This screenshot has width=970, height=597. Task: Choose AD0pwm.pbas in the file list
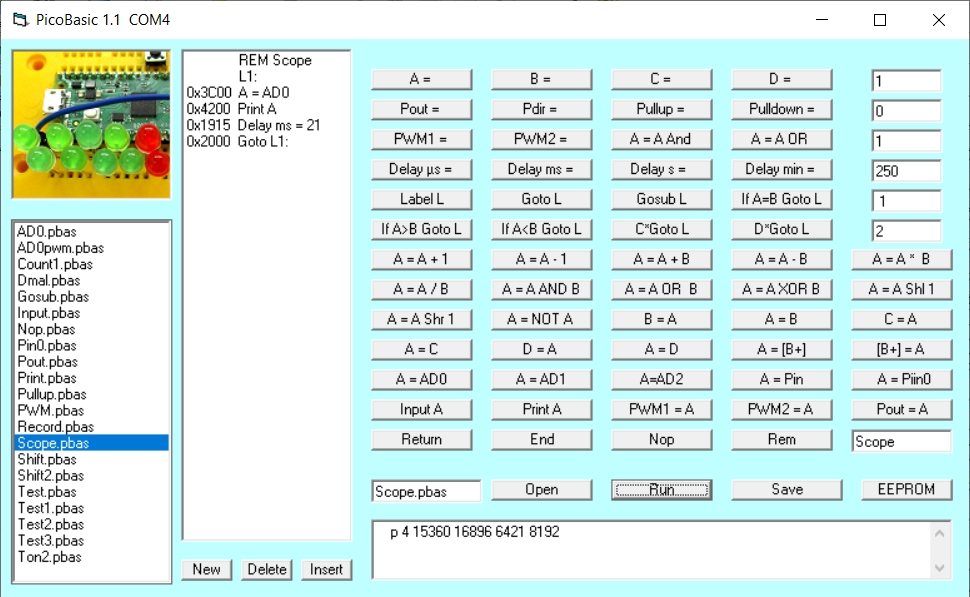point(60,248)
